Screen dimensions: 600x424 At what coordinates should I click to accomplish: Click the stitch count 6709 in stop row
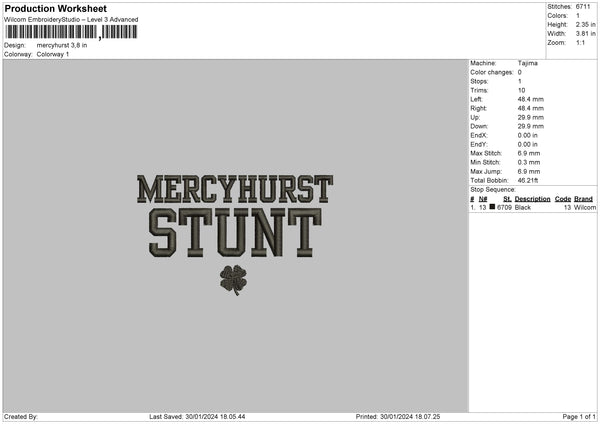pos(504,207)
